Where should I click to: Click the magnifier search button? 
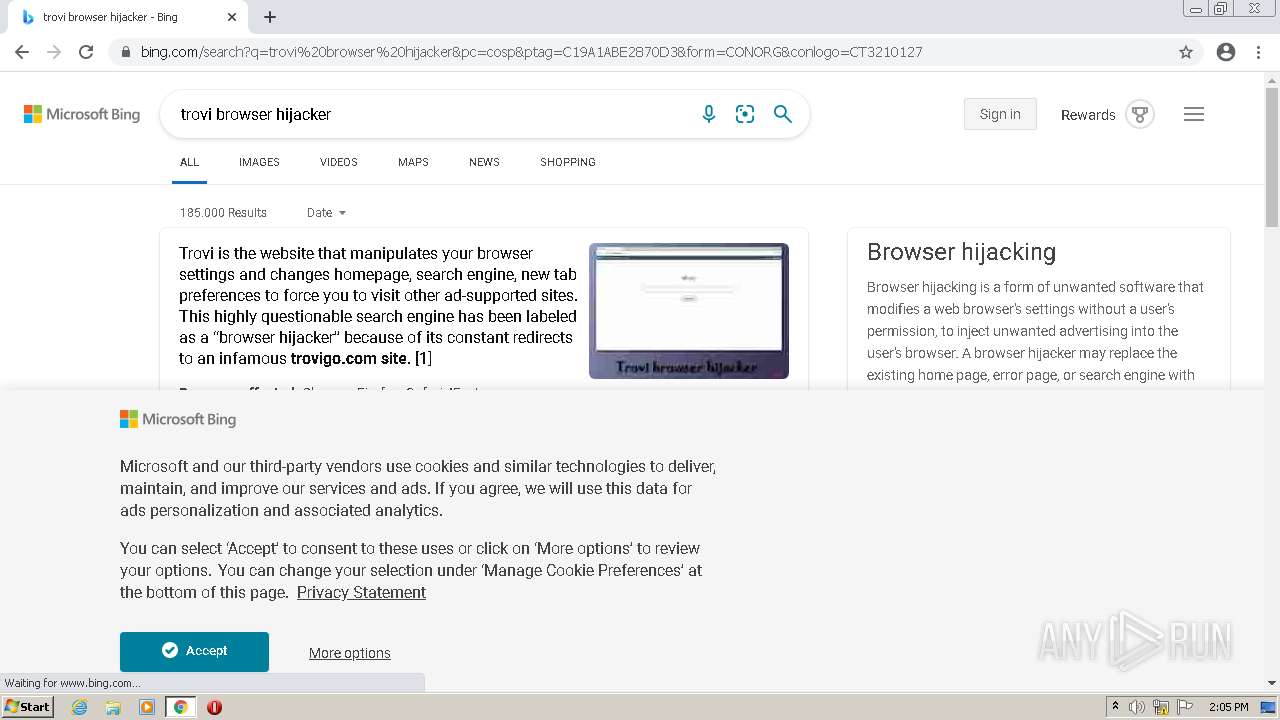[x=783, y=114]
